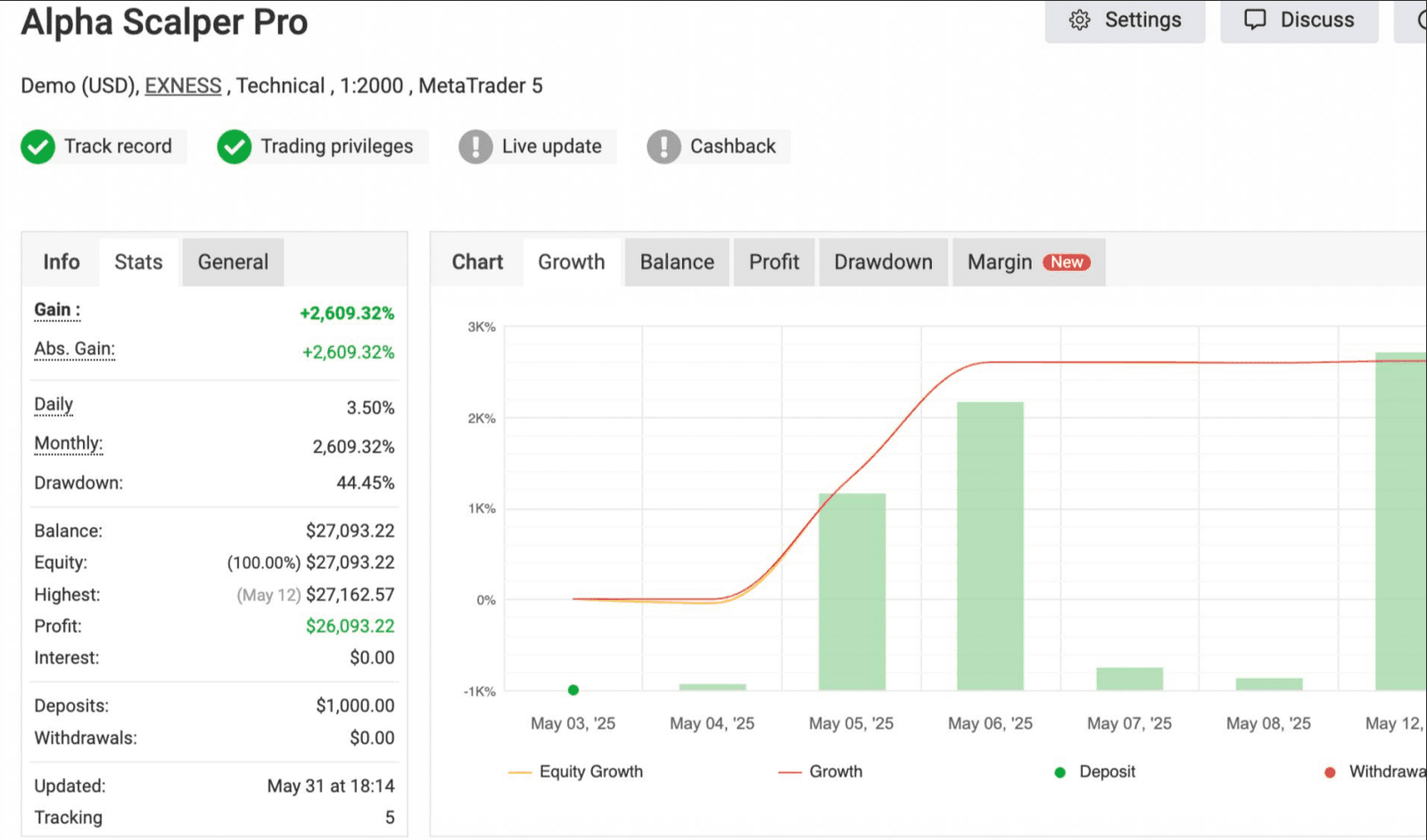Click the green deposit dot on chart
Image resolution: width=1427 pixels, height=840 pixels.
(x=573, y=689)
